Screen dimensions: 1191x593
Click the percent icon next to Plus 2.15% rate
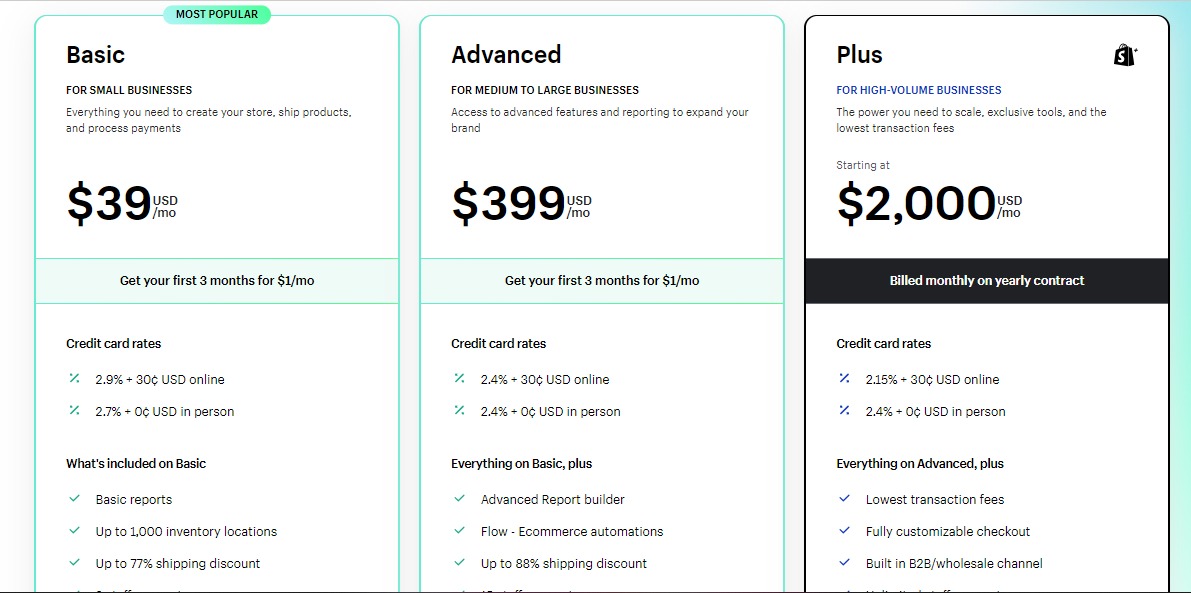click(845, 379)
